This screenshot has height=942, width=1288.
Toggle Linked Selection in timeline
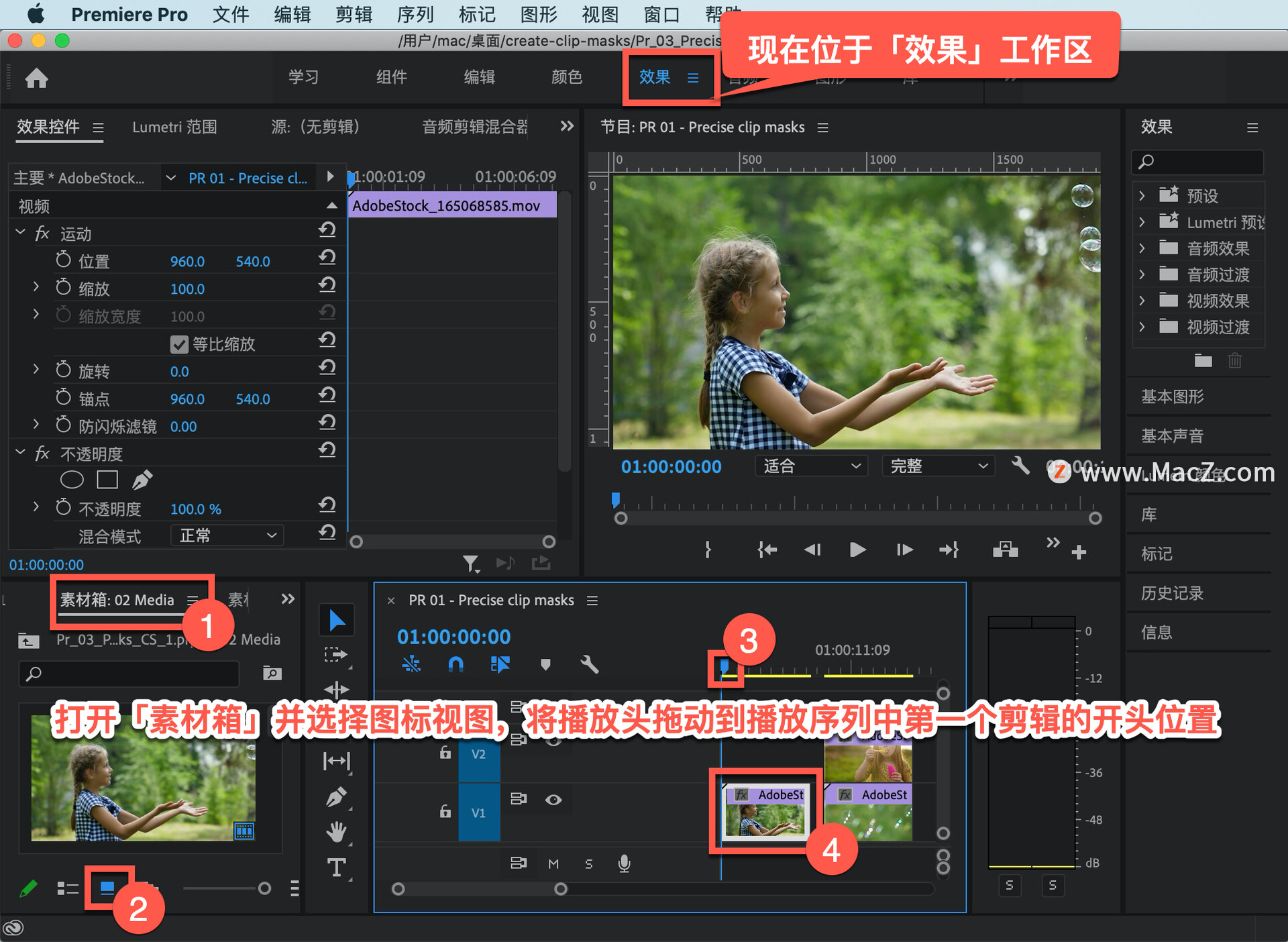click(500, 664)
